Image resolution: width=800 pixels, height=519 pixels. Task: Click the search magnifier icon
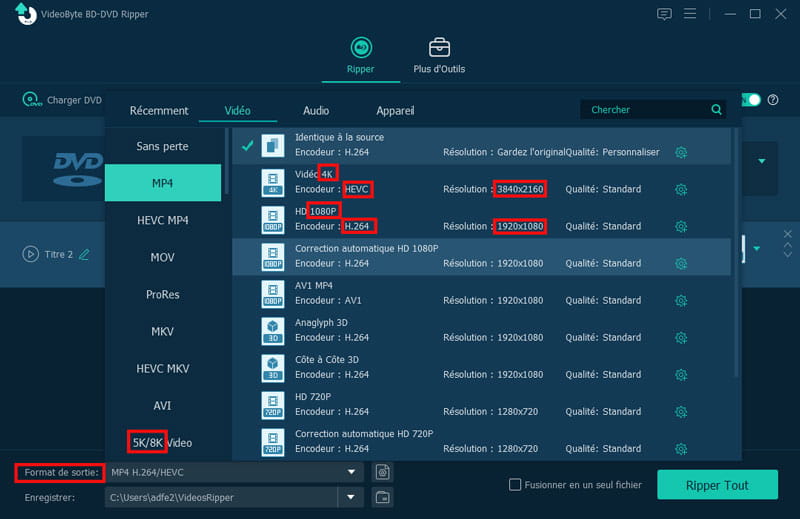[716, 110]
